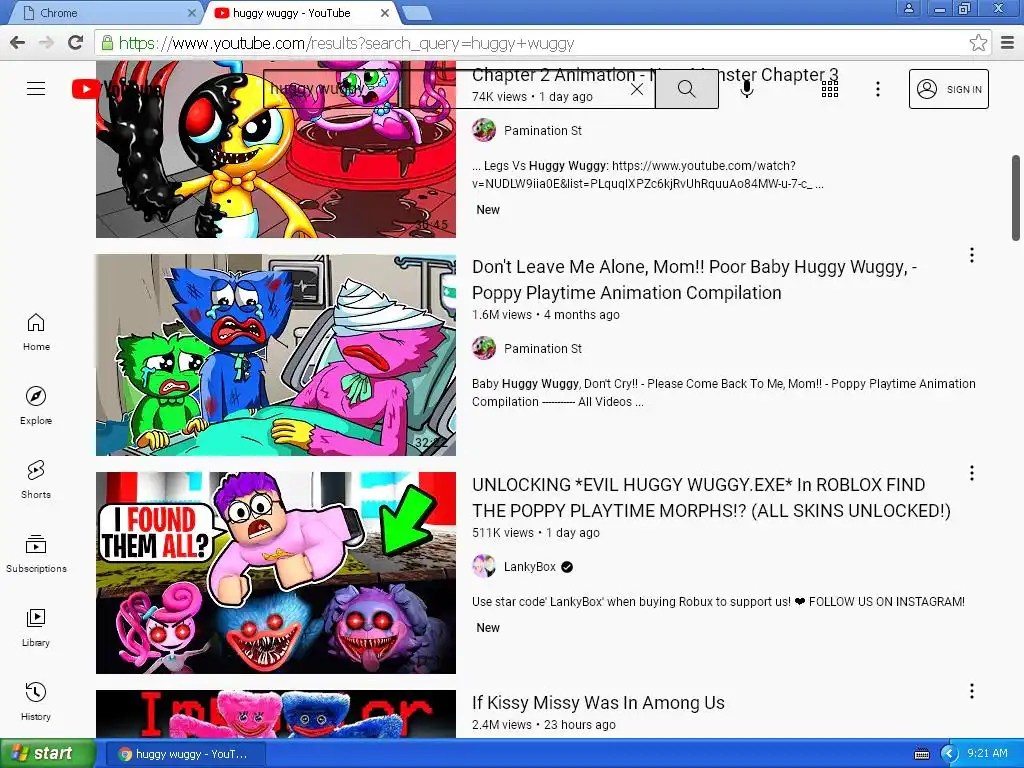Click the SIGN IN button
This screenshot has height=768, width=1024.
click(x=949, y=89)
